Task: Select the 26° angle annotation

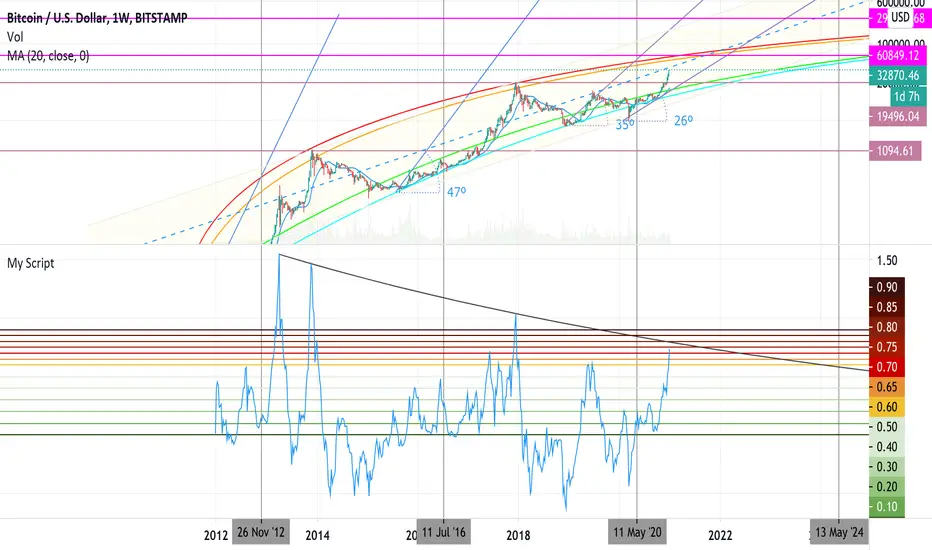Action: tap(684, 121)
